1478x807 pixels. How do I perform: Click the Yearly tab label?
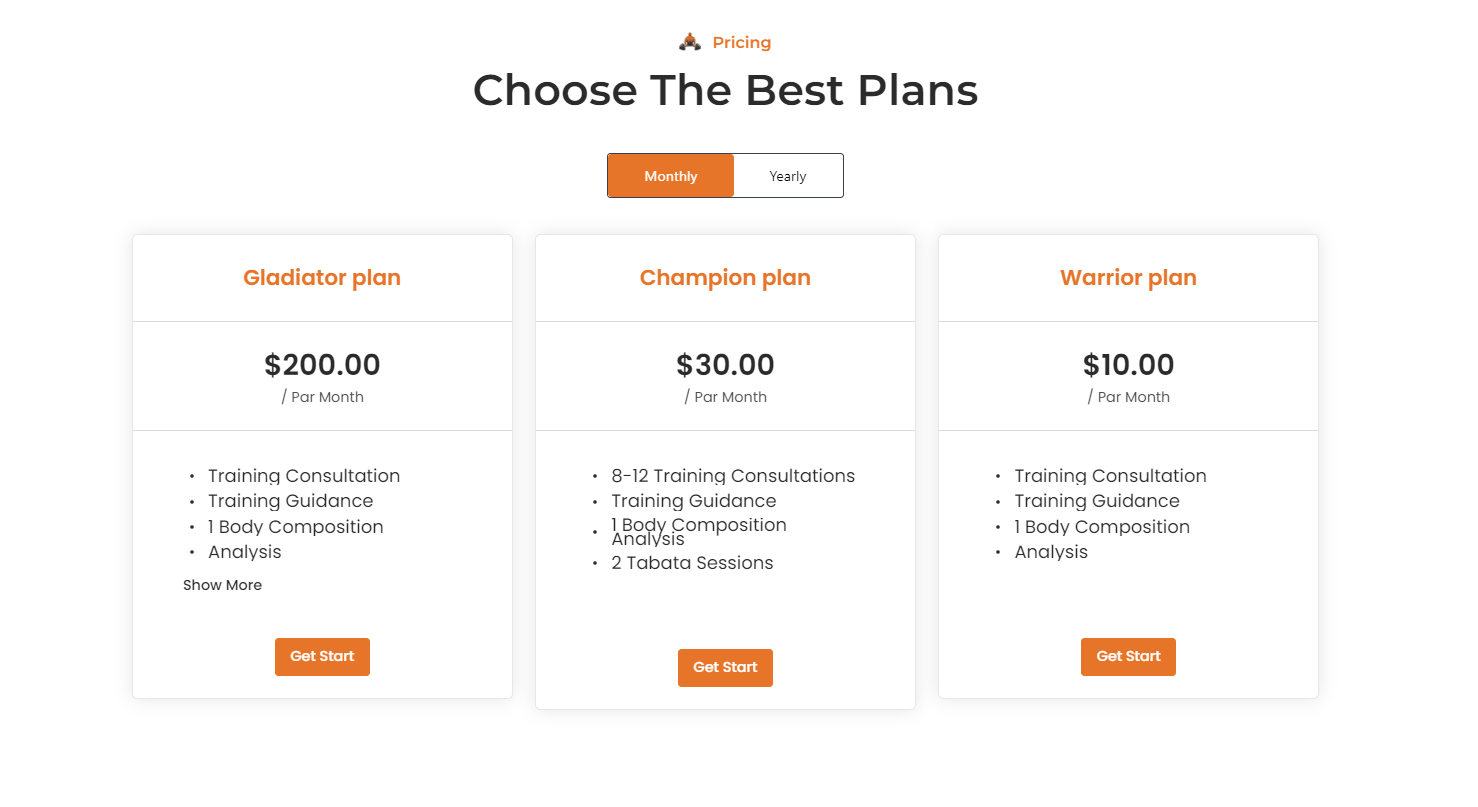click(788, 175)
